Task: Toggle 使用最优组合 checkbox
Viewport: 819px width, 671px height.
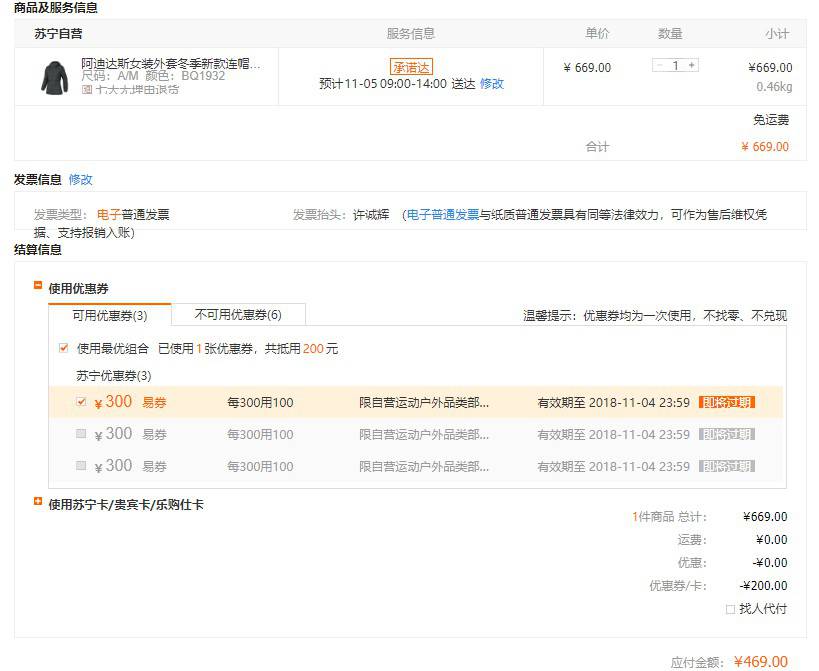Action: 64,348
